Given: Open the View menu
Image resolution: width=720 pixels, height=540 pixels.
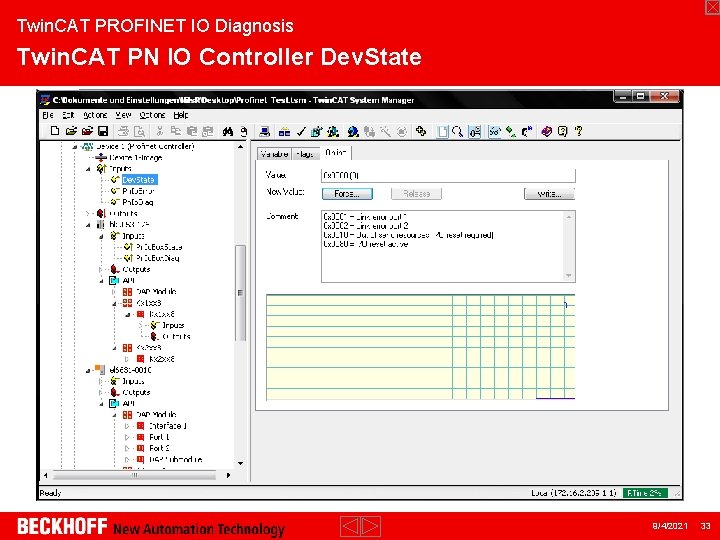Looking at the screenshot, I should [x=123, y=115].
